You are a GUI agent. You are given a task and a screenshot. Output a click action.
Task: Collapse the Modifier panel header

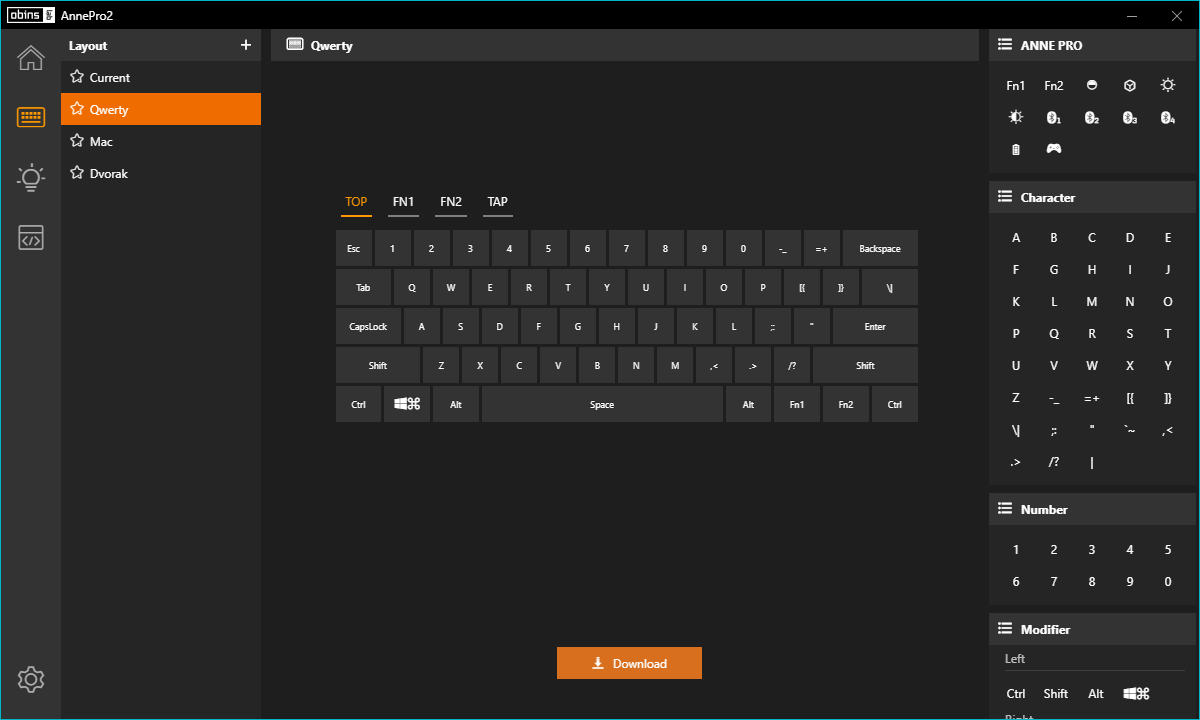coord(1092,629)
